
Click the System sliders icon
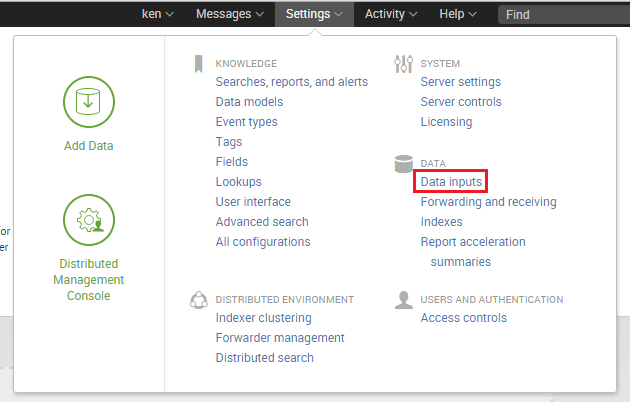click(x=404, y=64)
